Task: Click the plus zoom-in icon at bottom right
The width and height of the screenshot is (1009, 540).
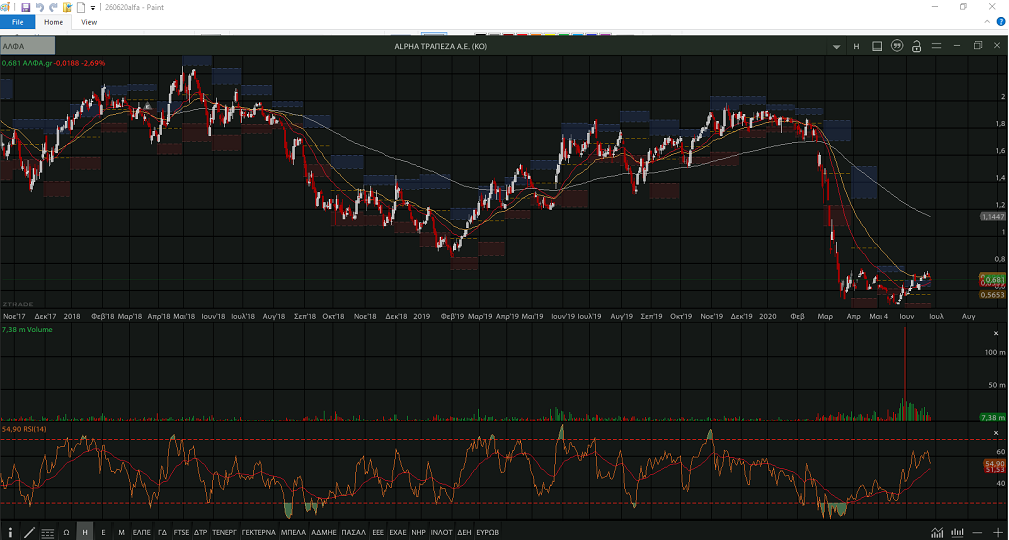Action: 997,532
